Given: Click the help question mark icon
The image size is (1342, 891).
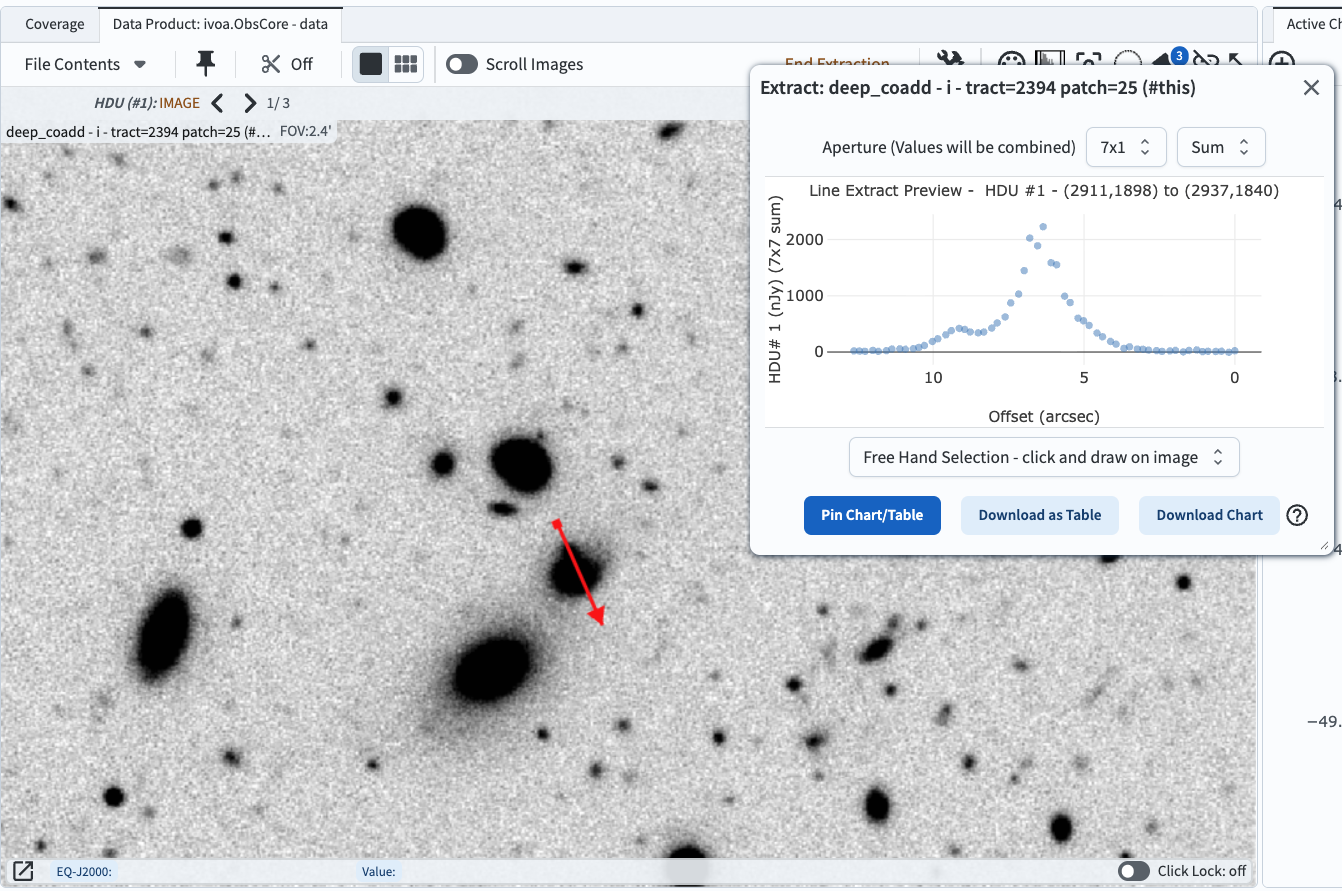Looking at the screenshot, I should [1297, 515].
